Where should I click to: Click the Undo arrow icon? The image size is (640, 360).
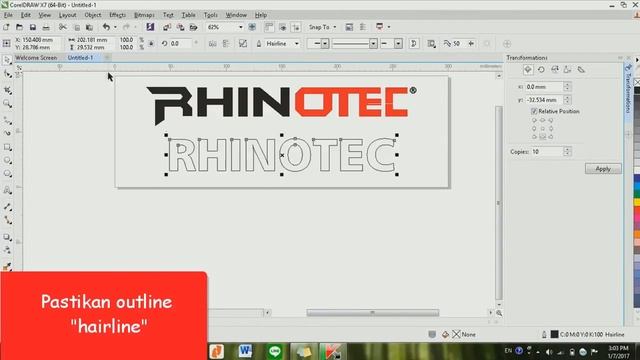coord(106,27)
